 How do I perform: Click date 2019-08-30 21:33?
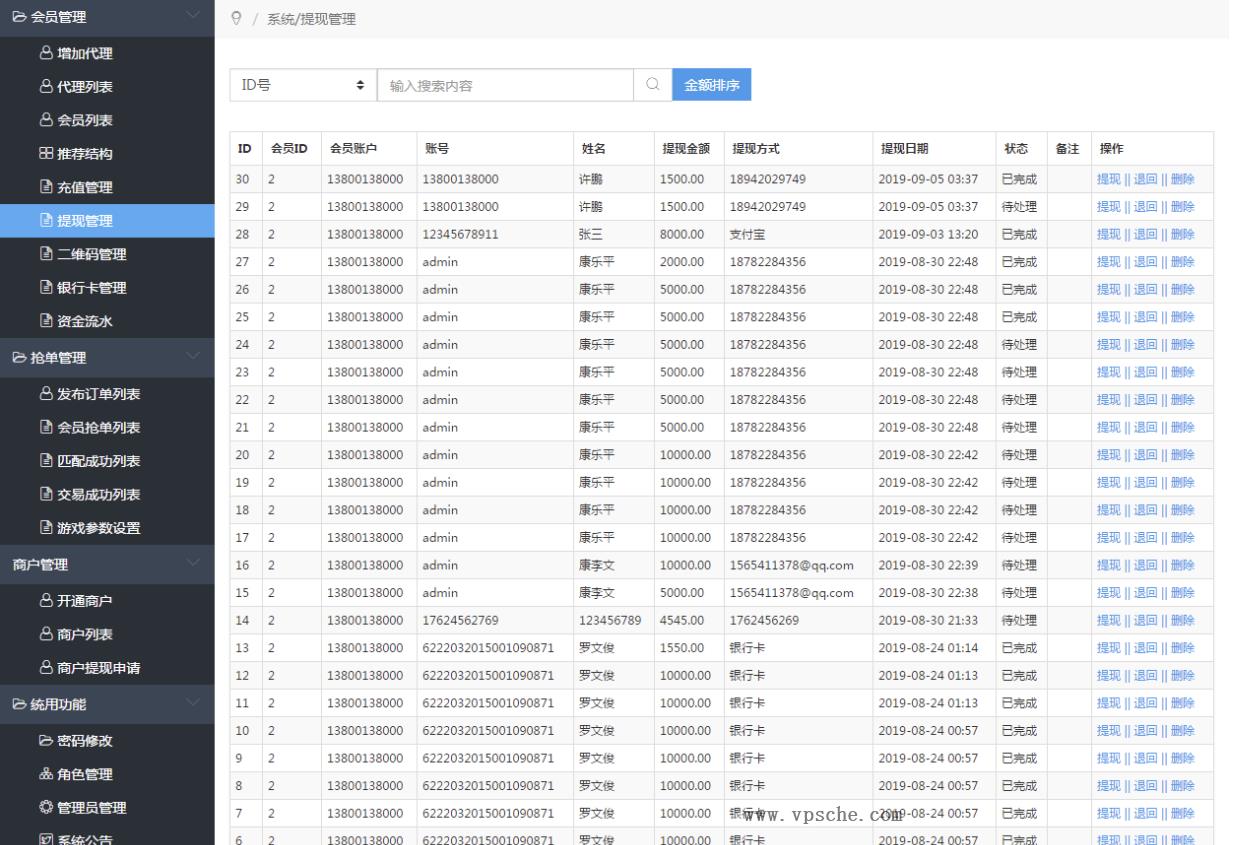point(928,620)
